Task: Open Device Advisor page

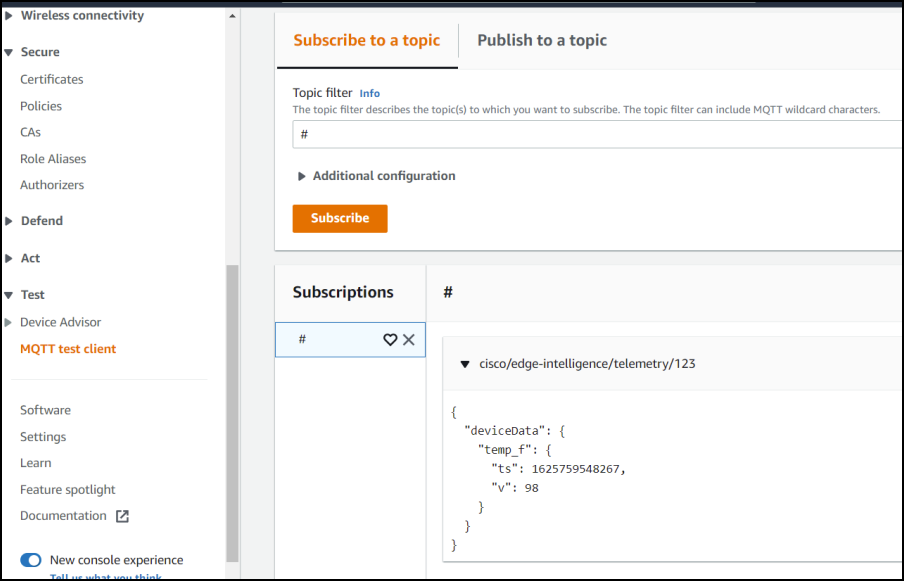Action: pos(61,322)
